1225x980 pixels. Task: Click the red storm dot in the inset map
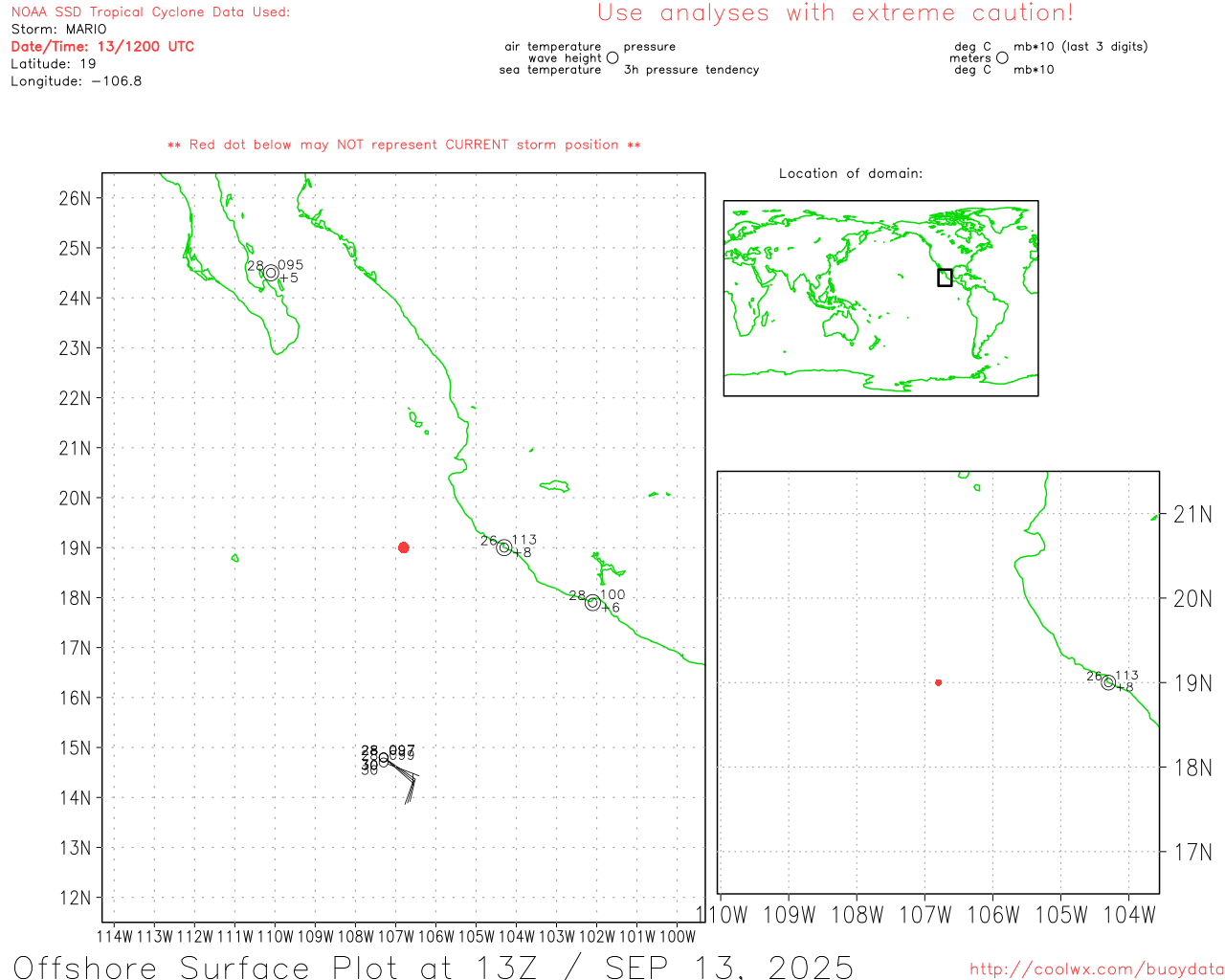click(x=938, y=682)
